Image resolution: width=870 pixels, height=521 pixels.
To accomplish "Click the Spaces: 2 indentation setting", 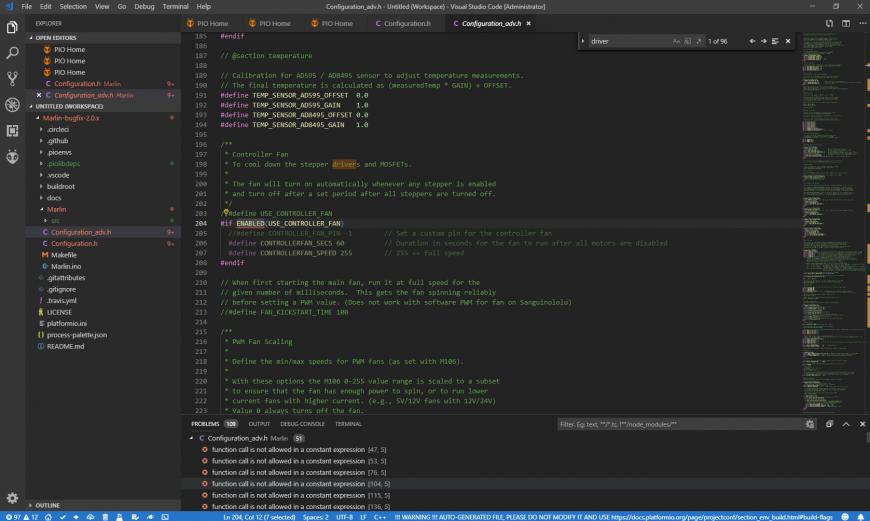I will click(315, 517).
